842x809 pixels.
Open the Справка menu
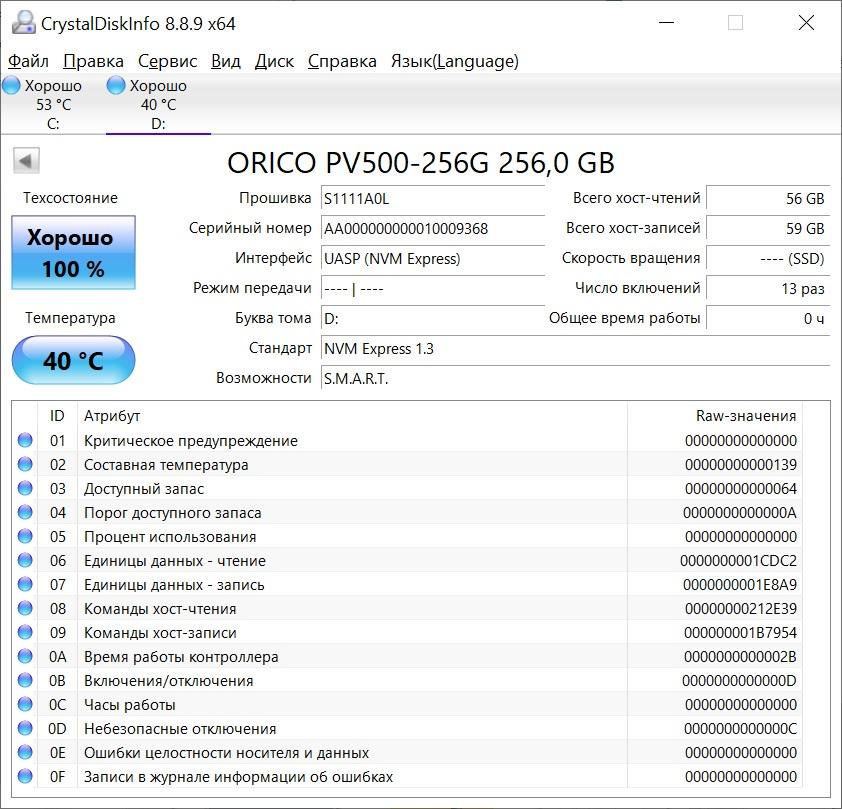point(342,61)
